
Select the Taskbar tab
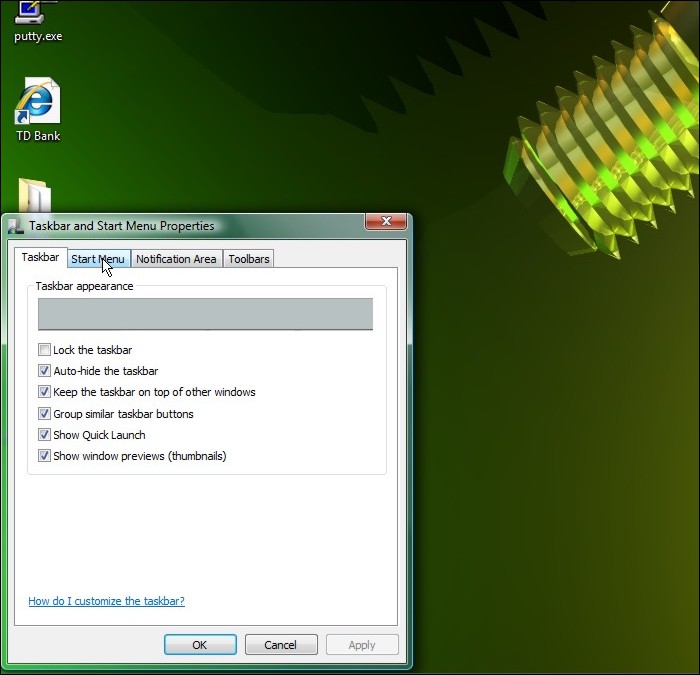coord(40,257)
